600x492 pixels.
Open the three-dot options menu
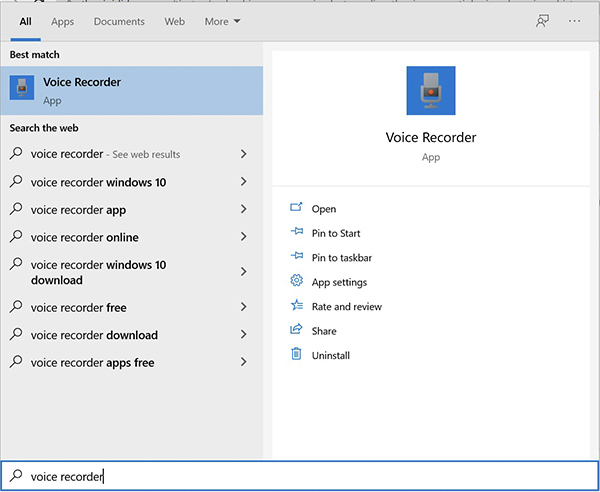(574, 21)
